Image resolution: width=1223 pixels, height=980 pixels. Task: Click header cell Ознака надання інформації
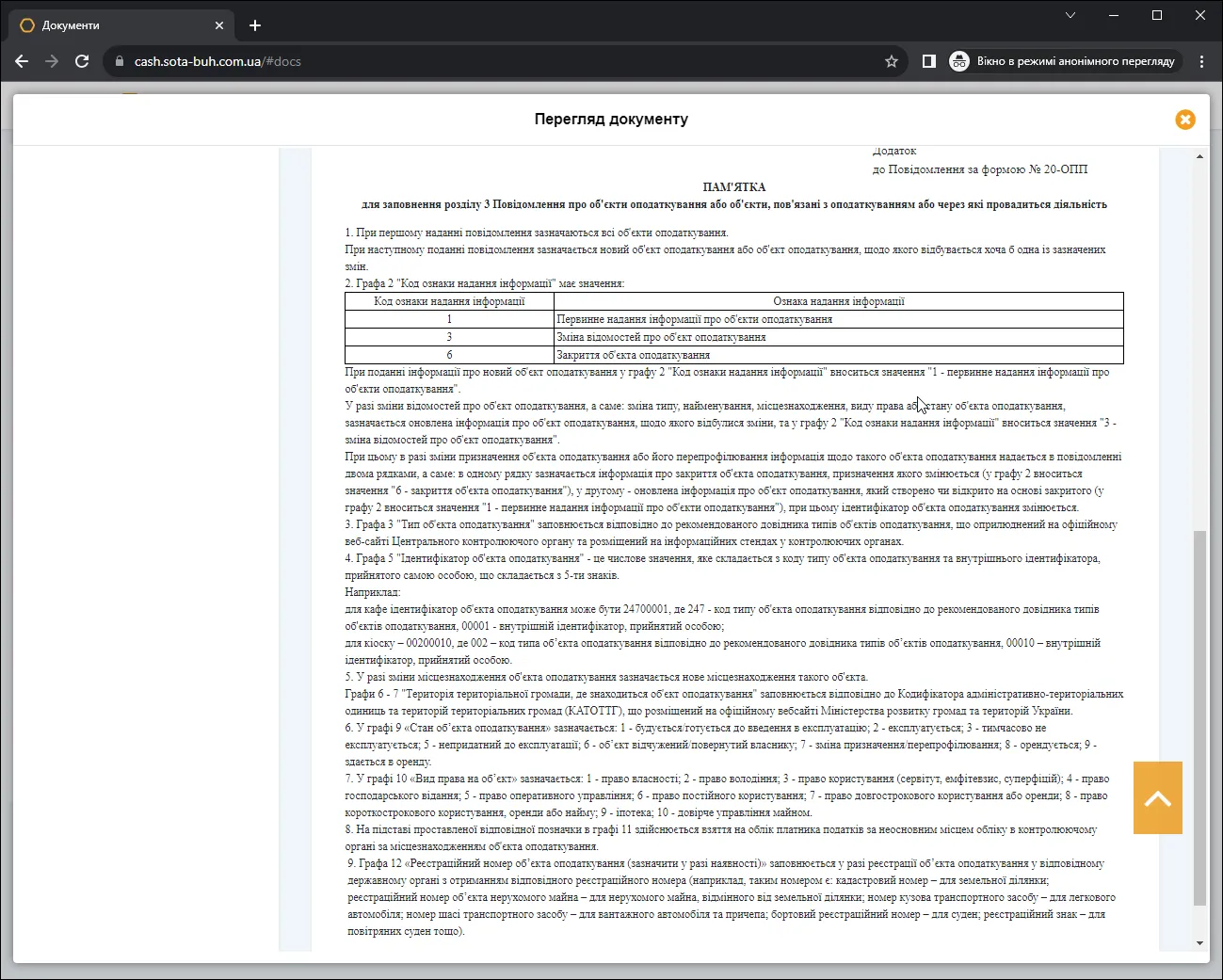click(839, 301)
